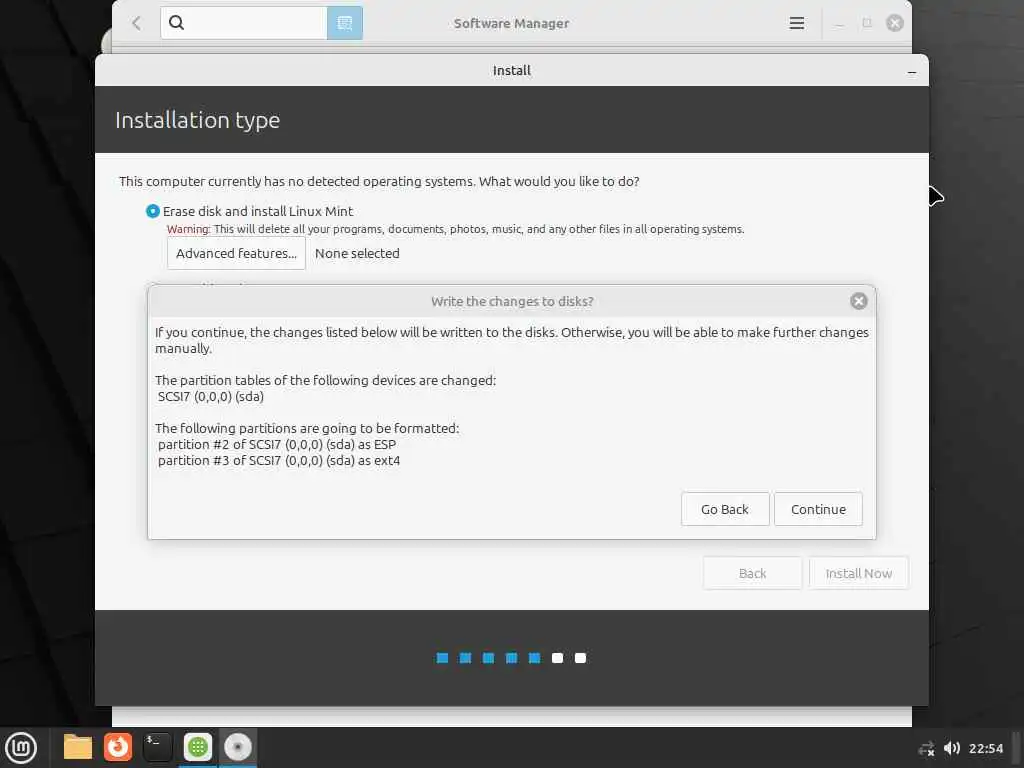Image resolution: width=1024 pixels, height=768 pixels.
Task: Open the volume control in tray
Action: 952,748
